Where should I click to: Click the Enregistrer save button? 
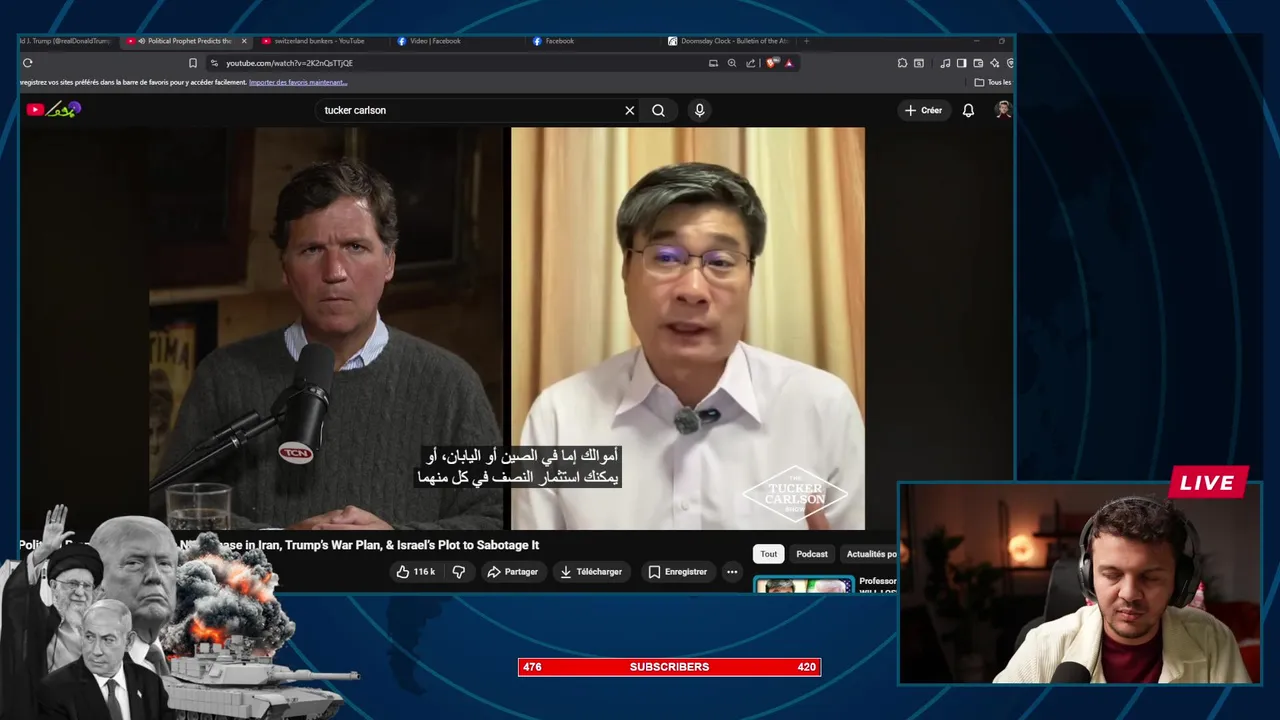(x=677, y=572)
